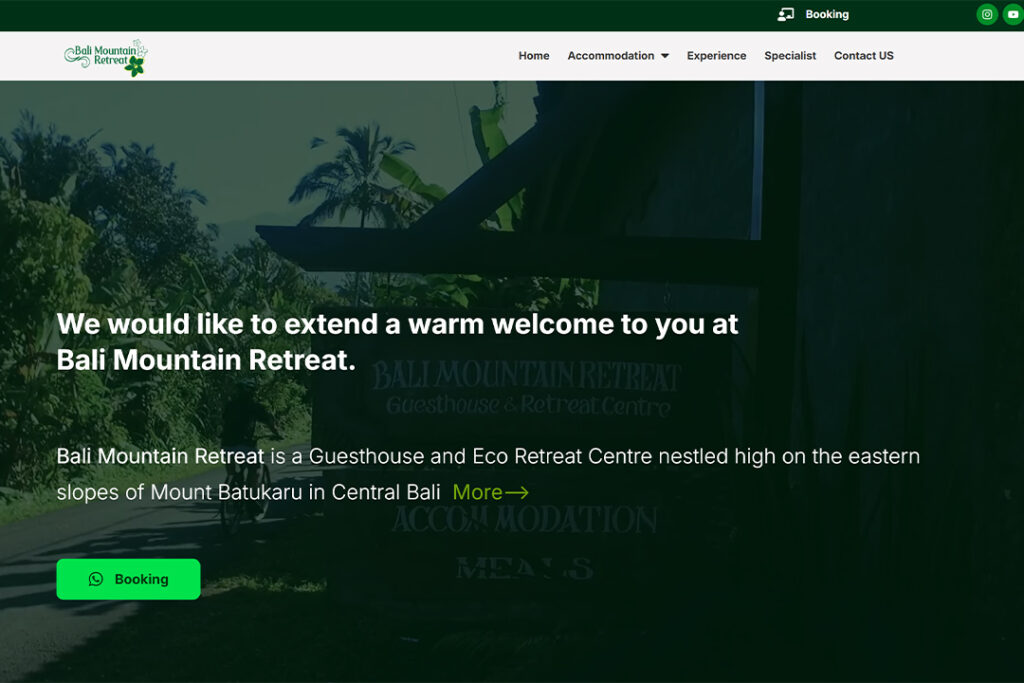
Task: Click the green flower in the logo
Action: coord(135,67)
